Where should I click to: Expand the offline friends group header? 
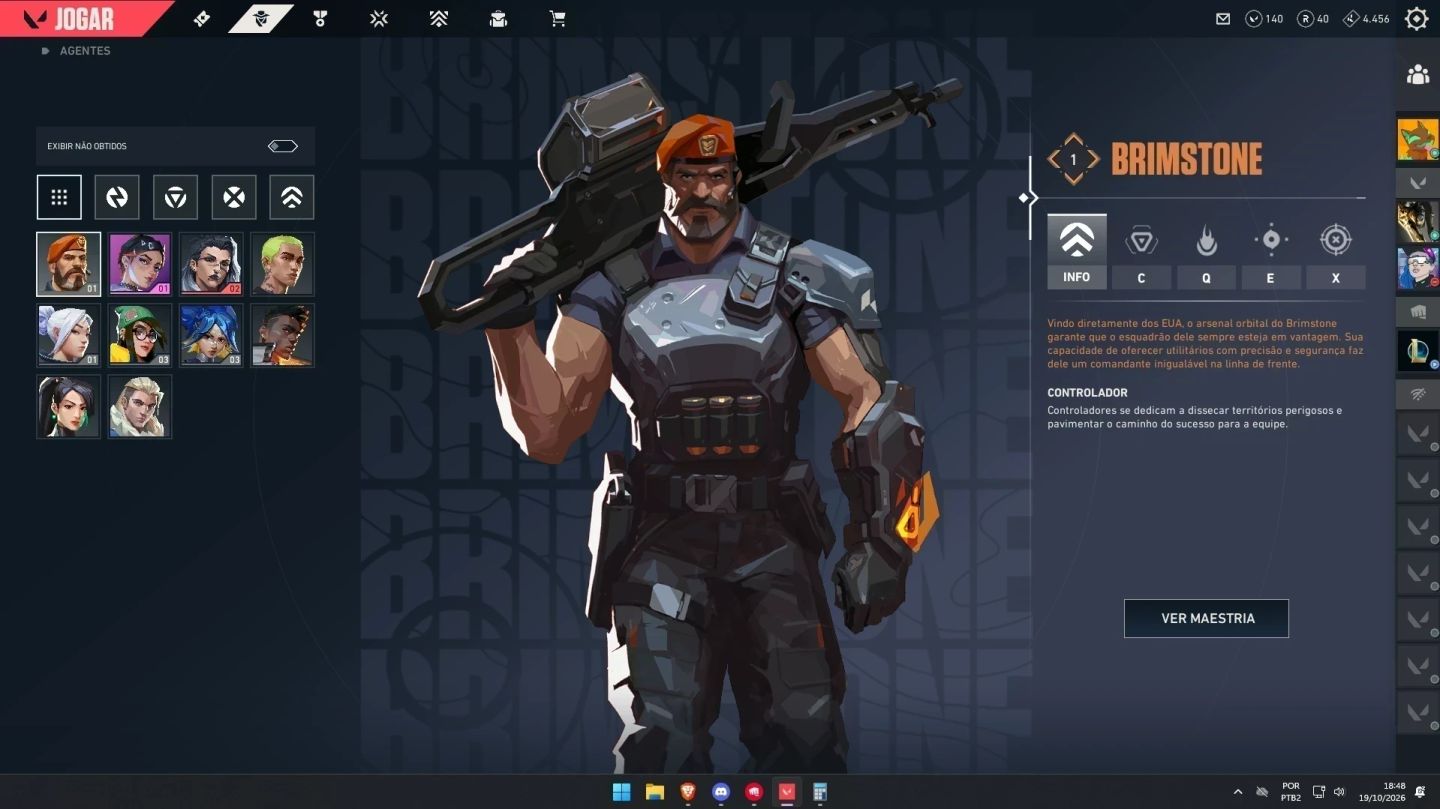pyautogui.click(x=1418, y=394)
